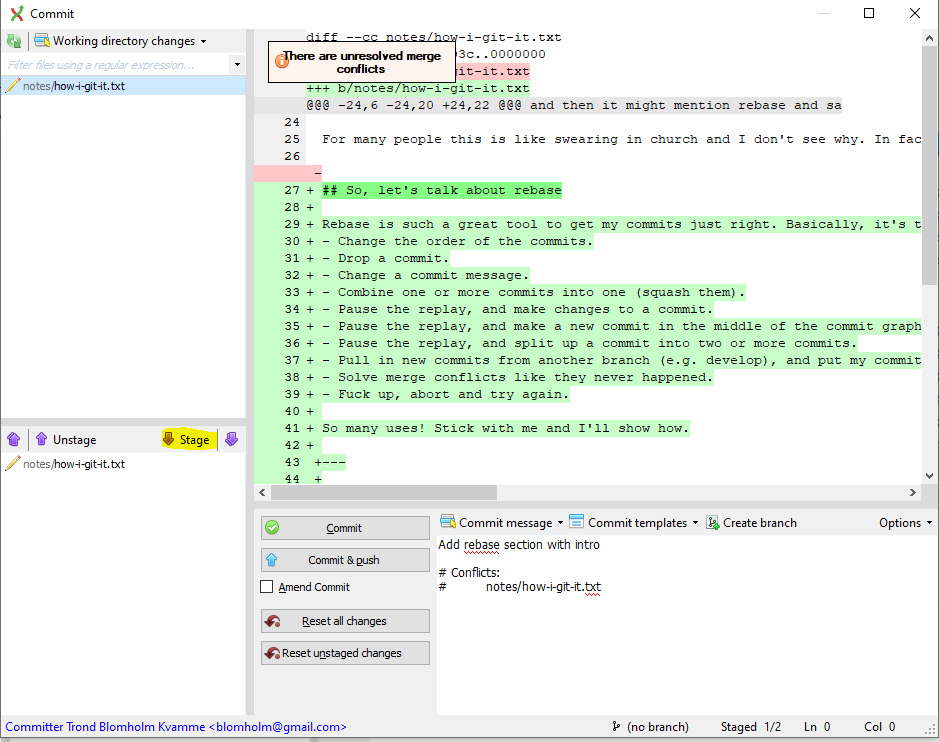This screenshot has height=742, width=939.
Task: Click the stage all files arrow icon
Action: (231, 439)
